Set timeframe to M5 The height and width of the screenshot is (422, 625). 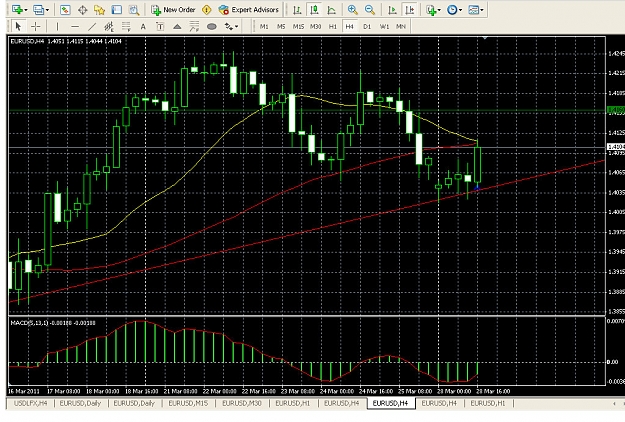[281, 27]
